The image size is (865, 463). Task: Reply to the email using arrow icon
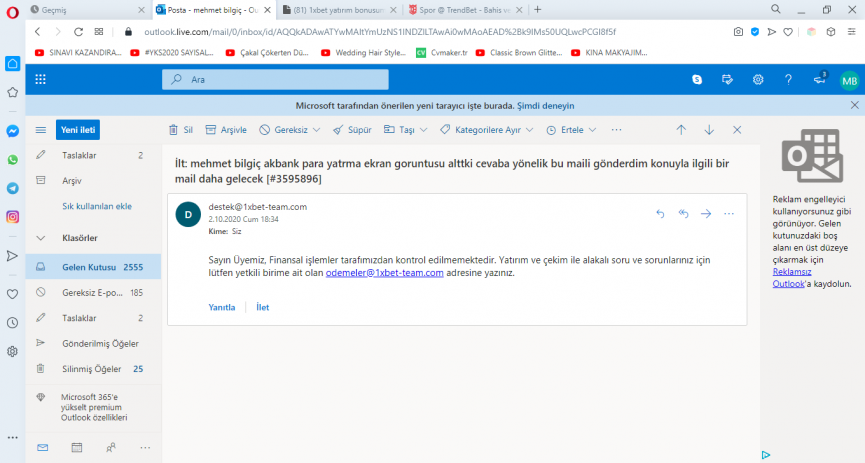click(x=660, y=214)
